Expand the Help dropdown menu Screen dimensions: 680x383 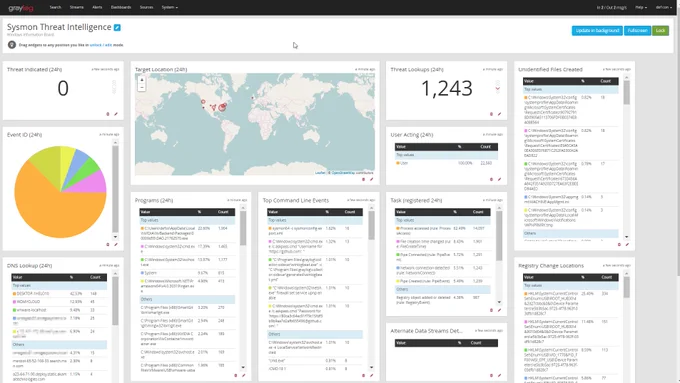[x=641, y=7]
